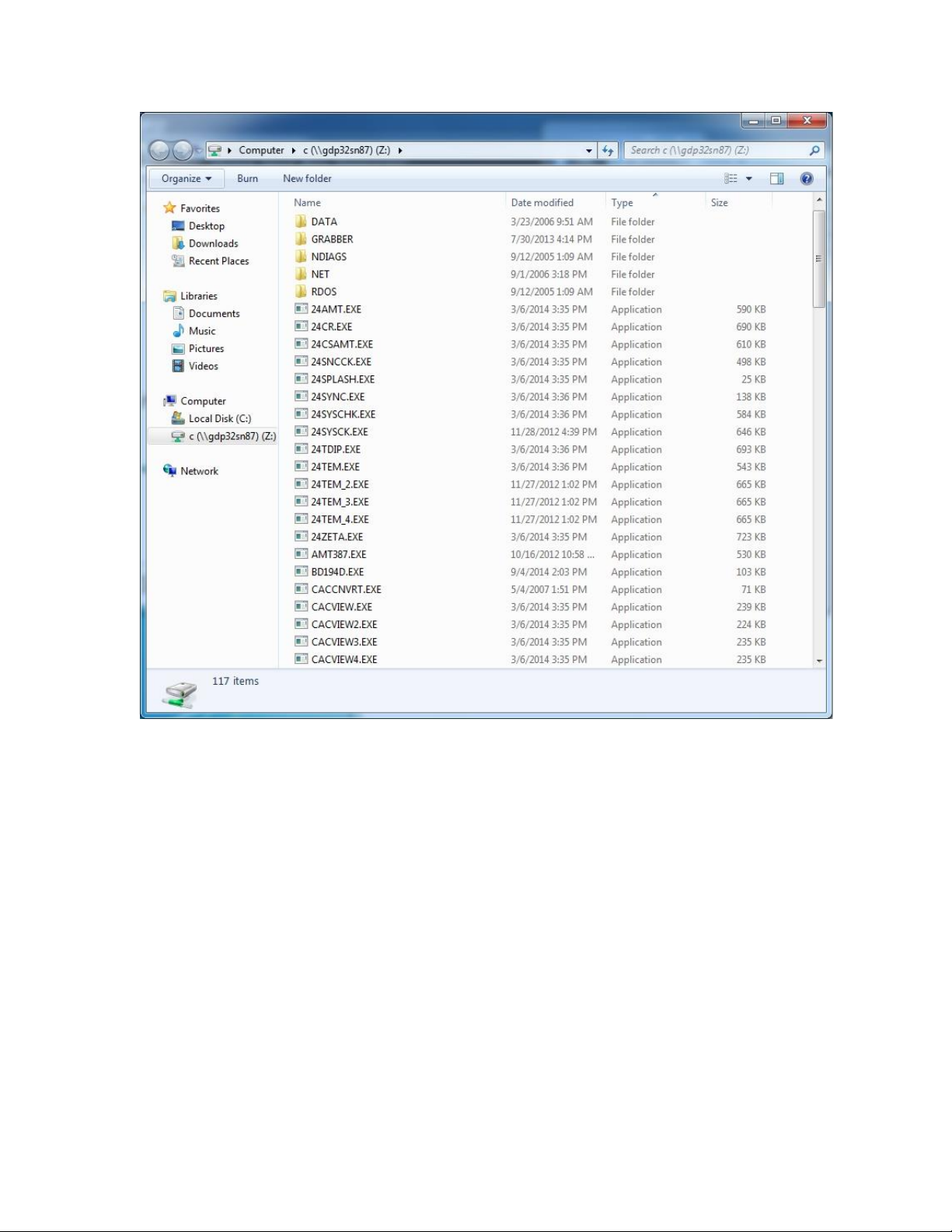Screen dimensions: 952x1232
Task: Click the Music note icon
Action: point(178,331)
